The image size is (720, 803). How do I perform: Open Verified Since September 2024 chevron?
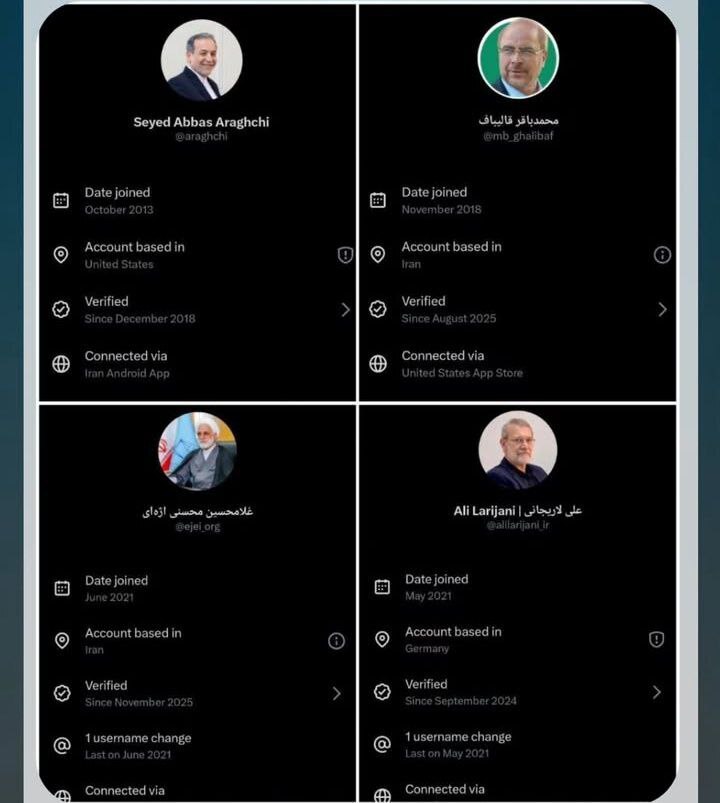[x=656, y=692]
